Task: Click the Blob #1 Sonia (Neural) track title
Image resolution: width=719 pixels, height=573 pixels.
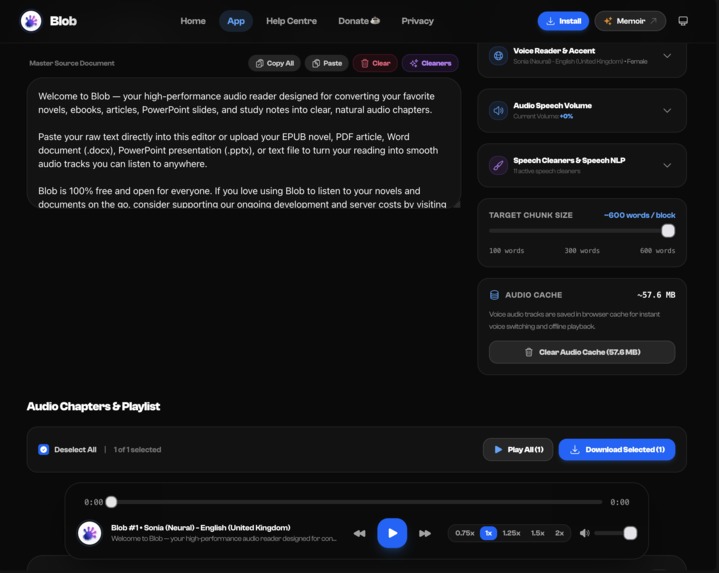Action: point(200,528)
